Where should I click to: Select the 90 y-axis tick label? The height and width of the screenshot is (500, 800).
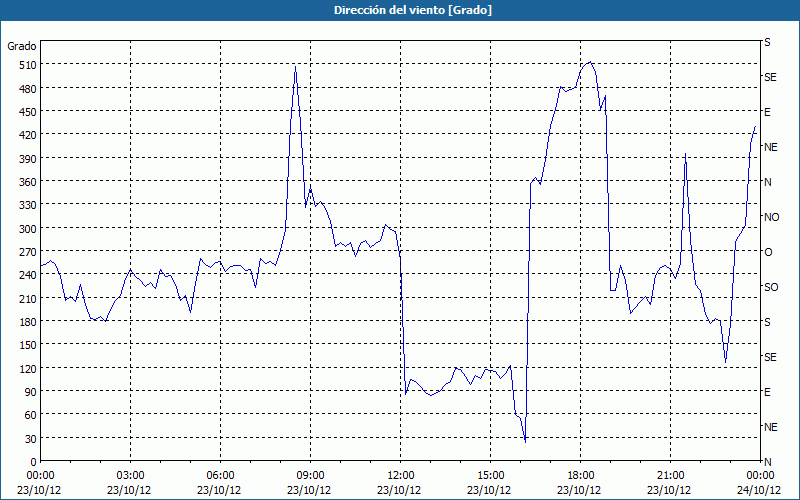(31, 392)
